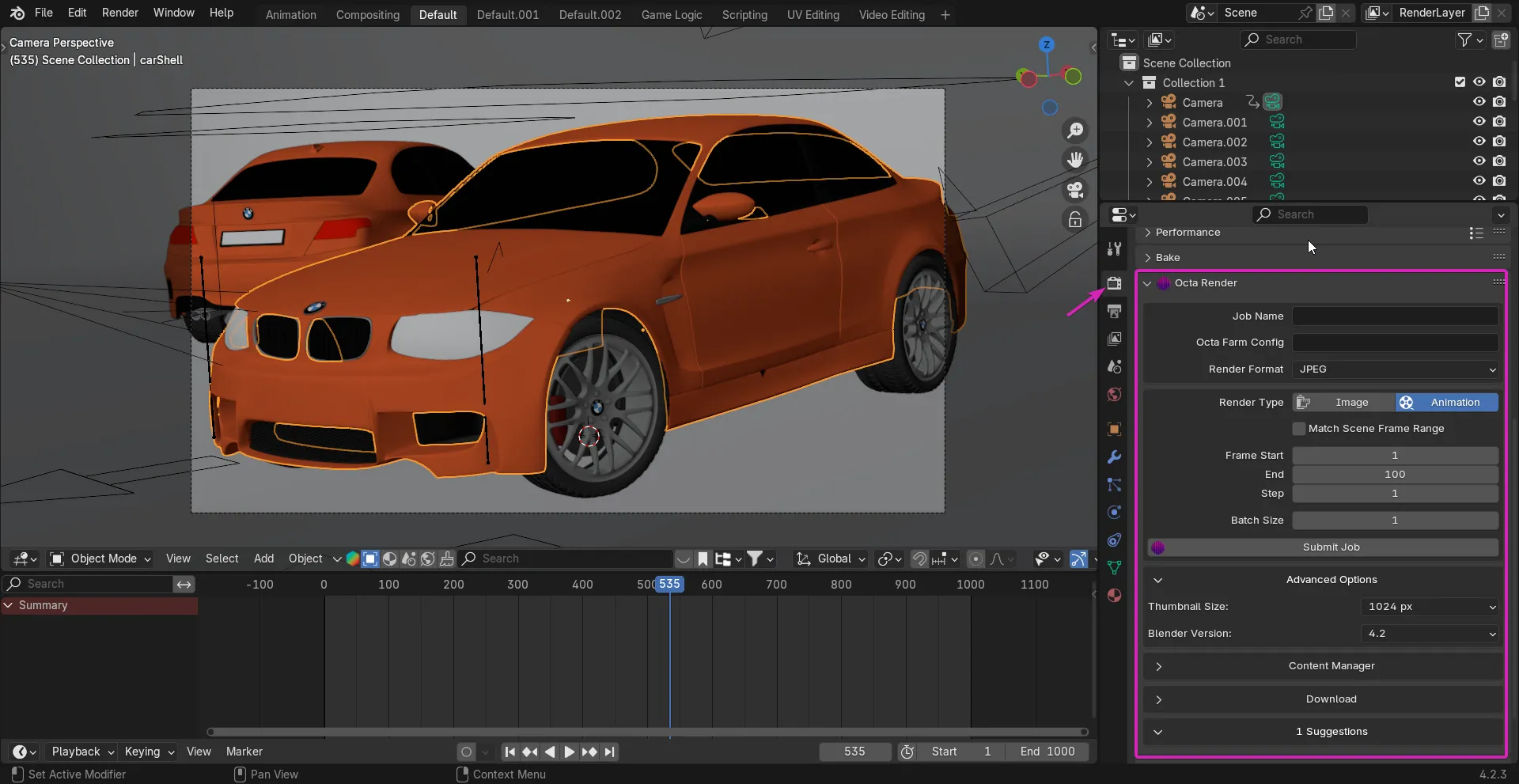Open the Keying popover in timeline
Screen dimensions: 1519x784
click(x=149, y=752)
